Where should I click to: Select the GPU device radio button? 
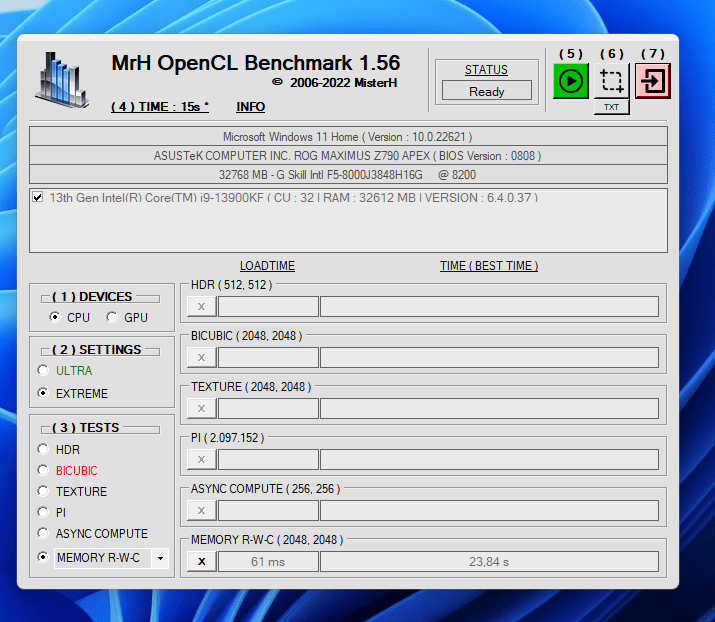click(112, 317)
